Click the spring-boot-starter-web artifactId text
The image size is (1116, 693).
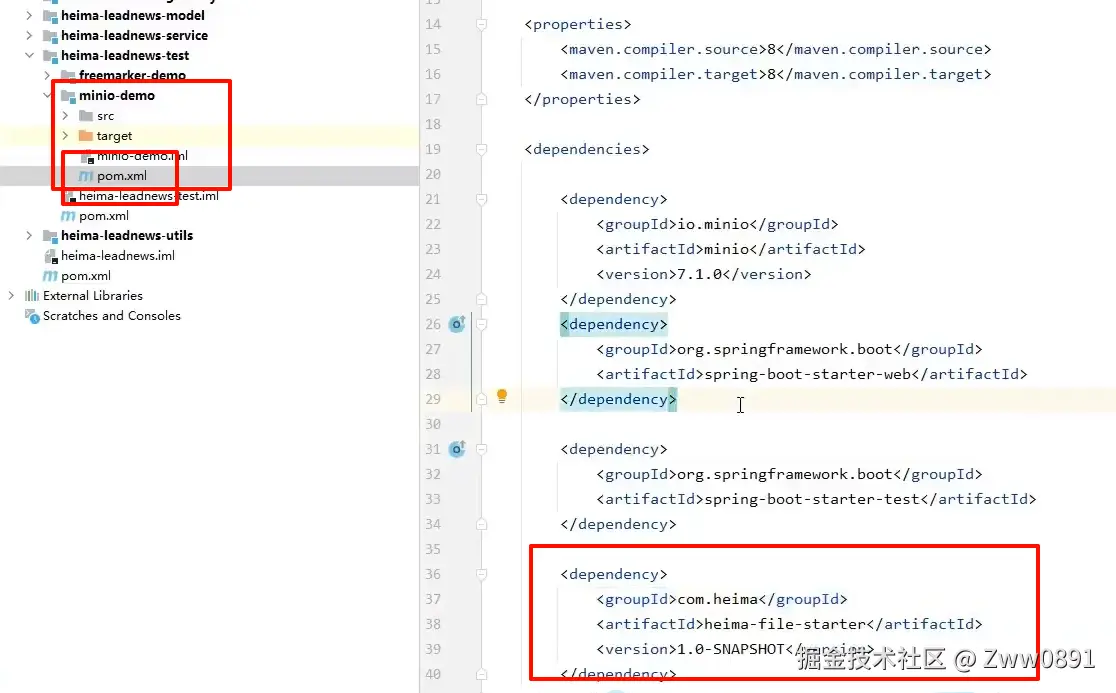pyautogui.click(x=808, y=374)
